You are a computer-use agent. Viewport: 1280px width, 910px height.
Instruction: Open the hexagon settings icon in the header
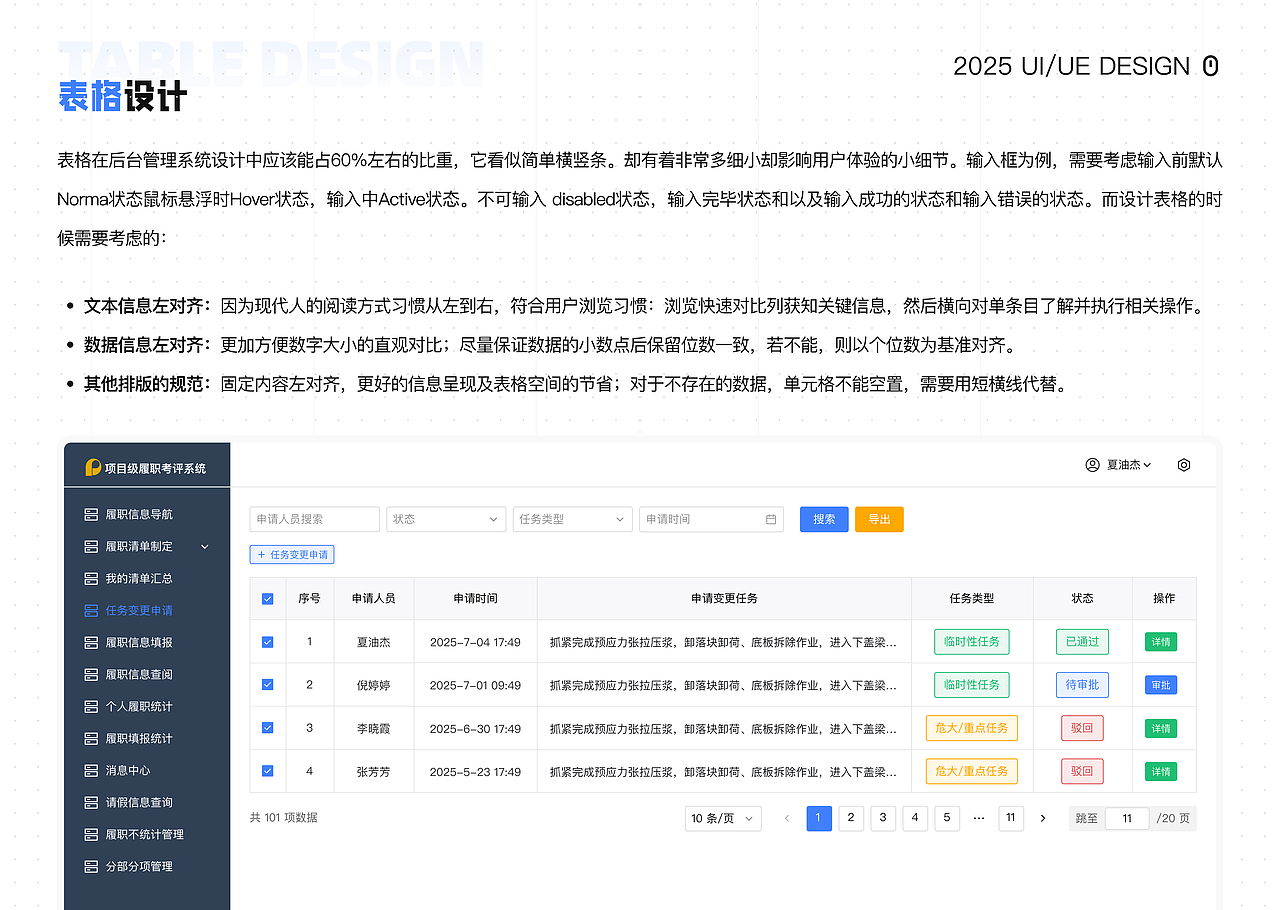click(x=1184, y=465)
